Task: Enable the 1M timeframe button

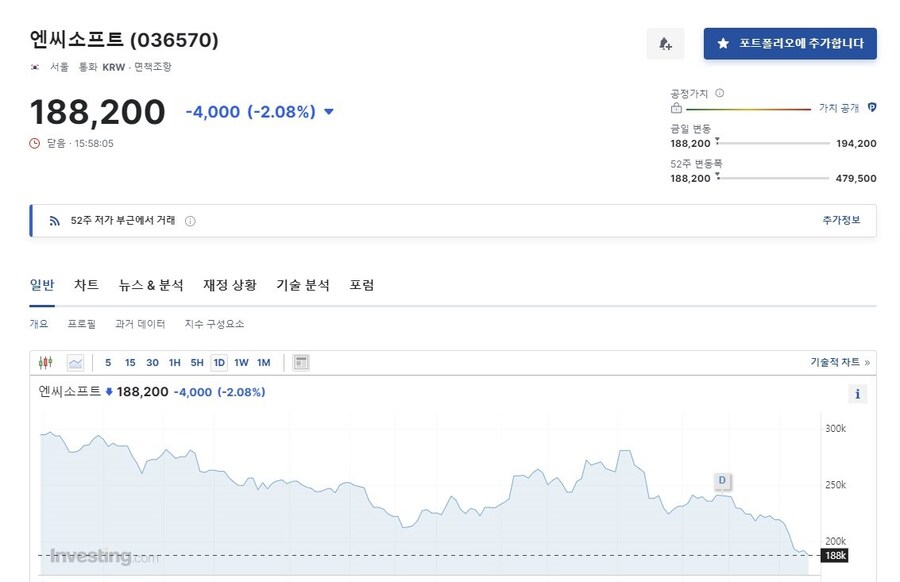Action: [x=264, y=362]
